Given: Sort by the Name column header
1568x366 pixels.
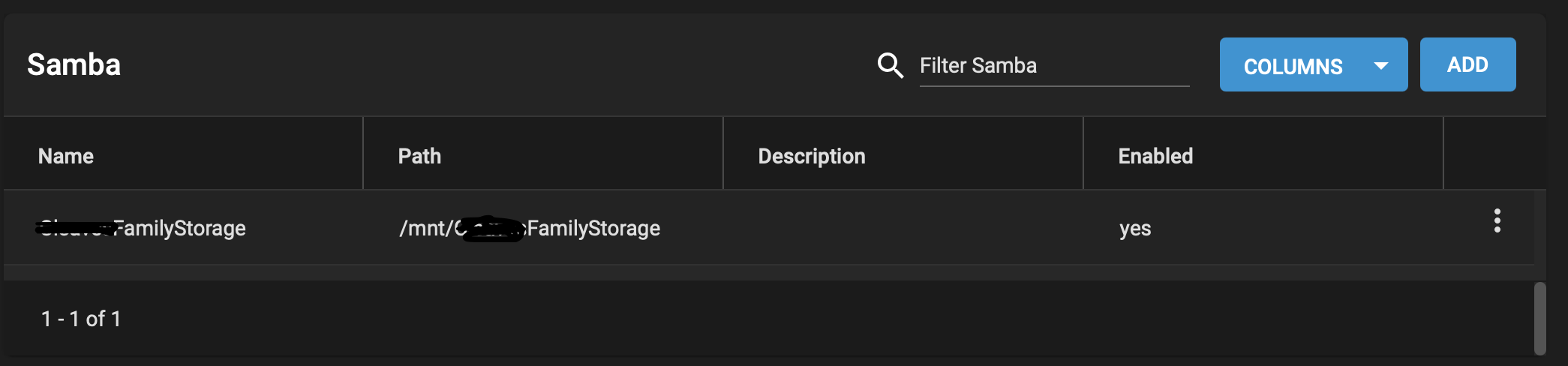Looking at the screenshot, I should (x=66, y=156).
